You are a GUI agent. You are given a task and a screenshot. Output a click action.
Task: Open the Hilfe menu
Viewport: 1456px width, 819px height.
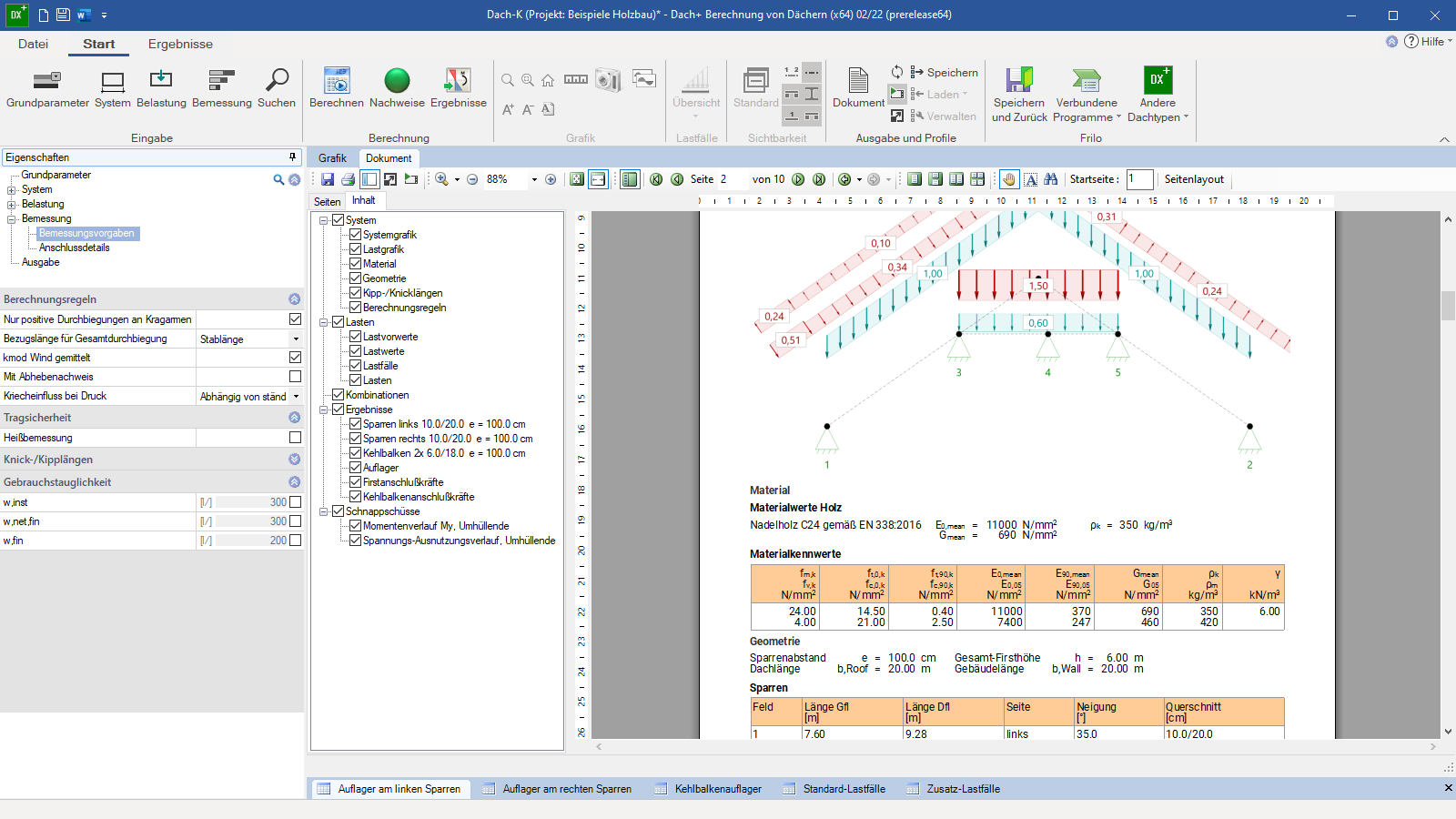click(1429, 41)
